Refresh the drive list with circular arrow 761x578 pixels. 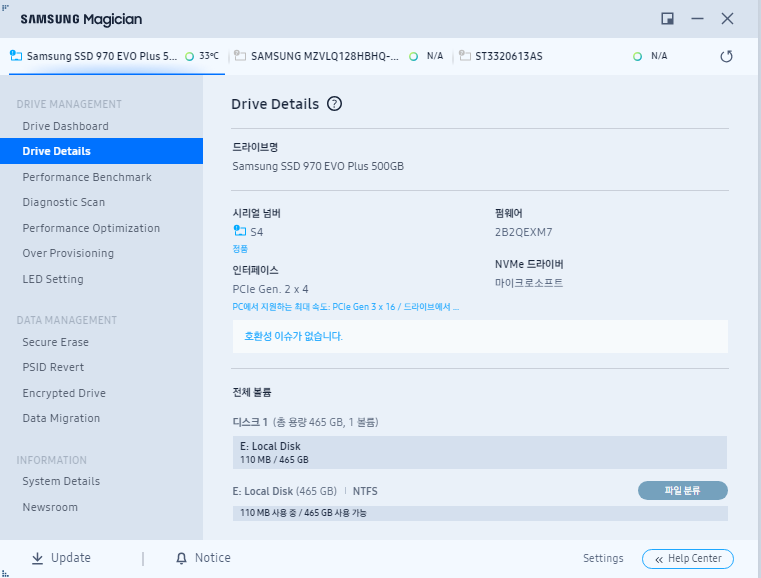[x=726, y=56]
